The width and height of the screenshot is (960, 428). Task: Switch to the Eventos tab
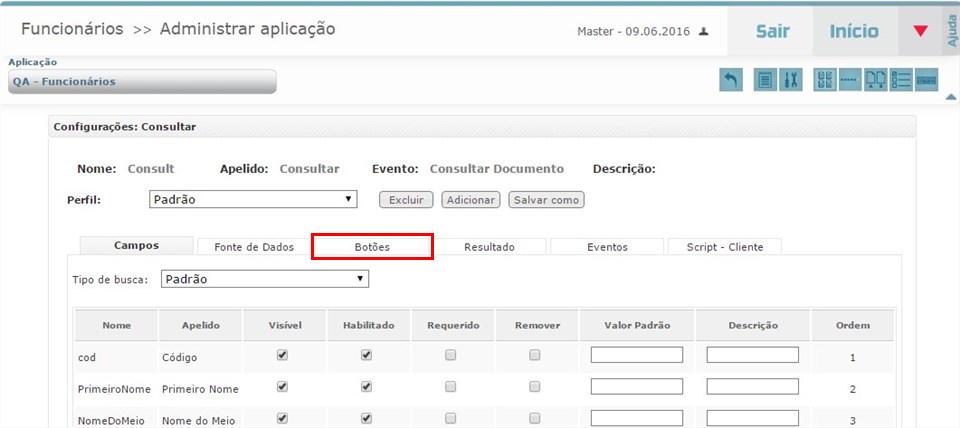tap(607, 247)
